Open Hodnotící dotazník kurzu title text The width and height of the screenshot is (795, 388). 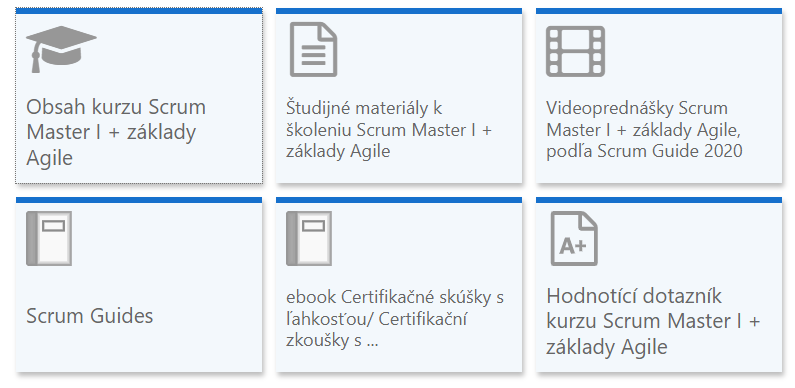click(x=653, y=322)
